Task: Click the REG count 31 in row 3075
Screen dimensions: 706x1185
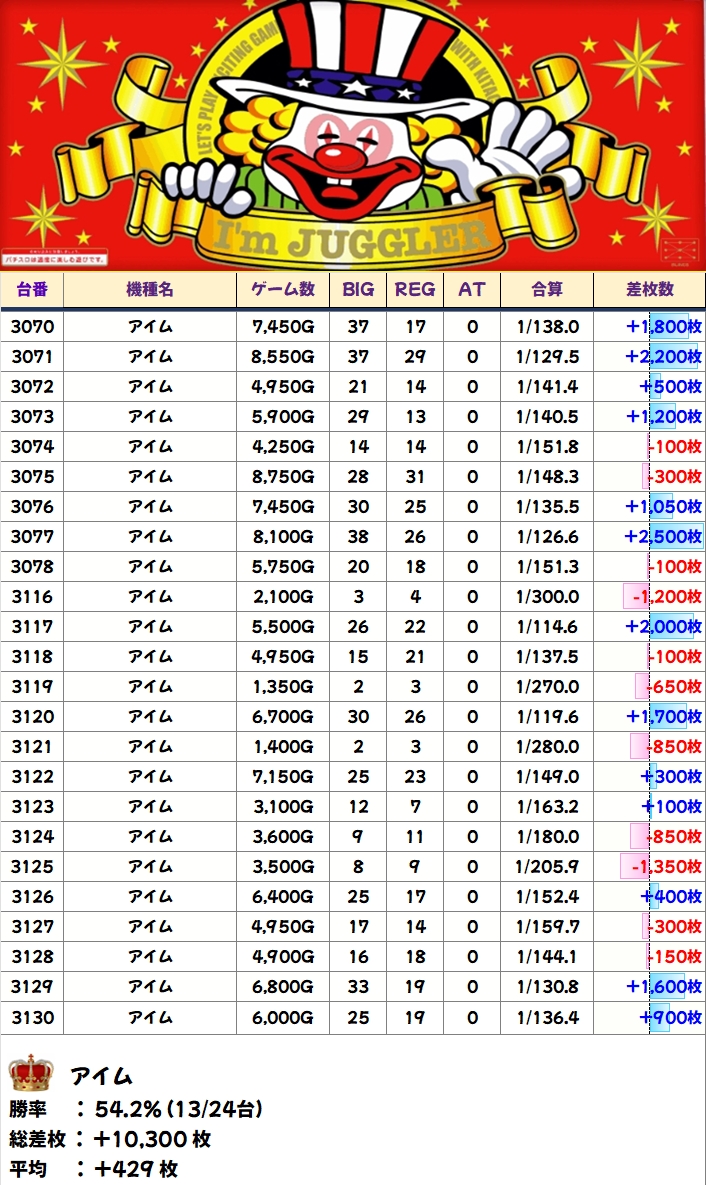Action: [415, 477]
